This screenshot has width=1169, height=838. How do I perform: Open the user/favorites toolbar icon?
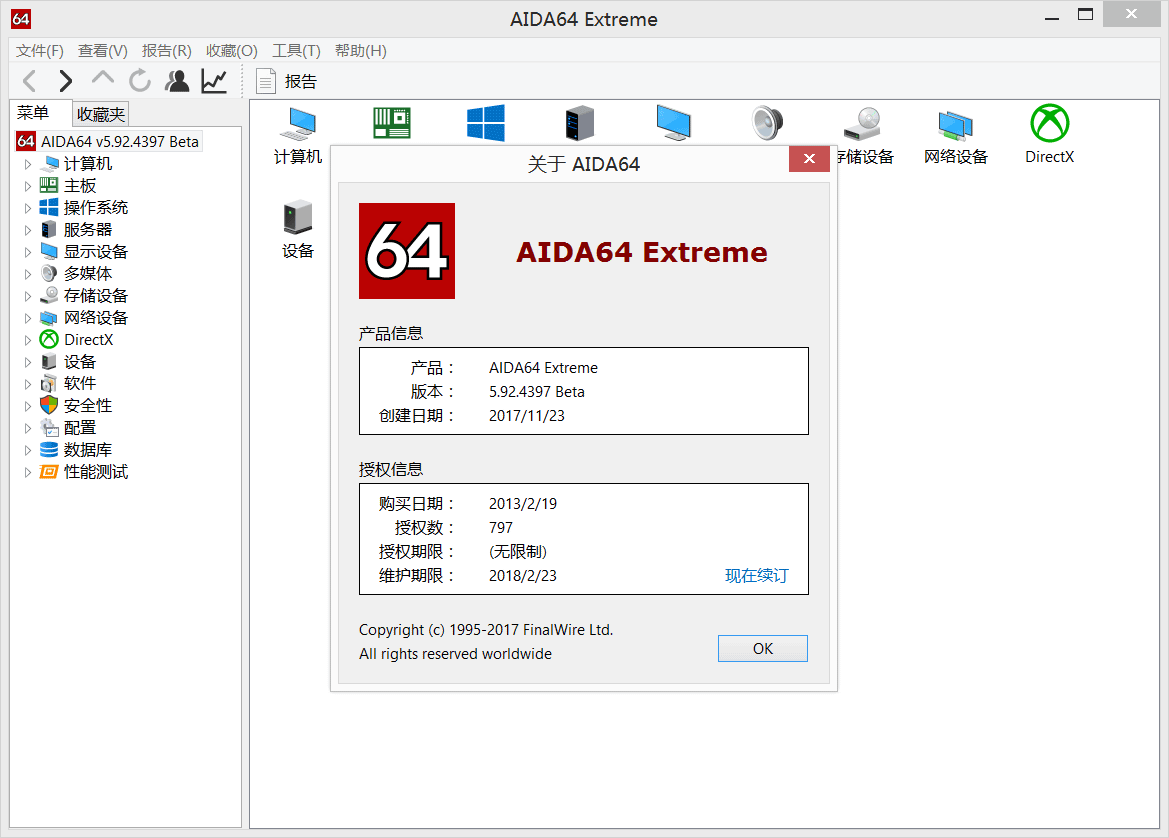pyautogui.click(x=177, y=81)
